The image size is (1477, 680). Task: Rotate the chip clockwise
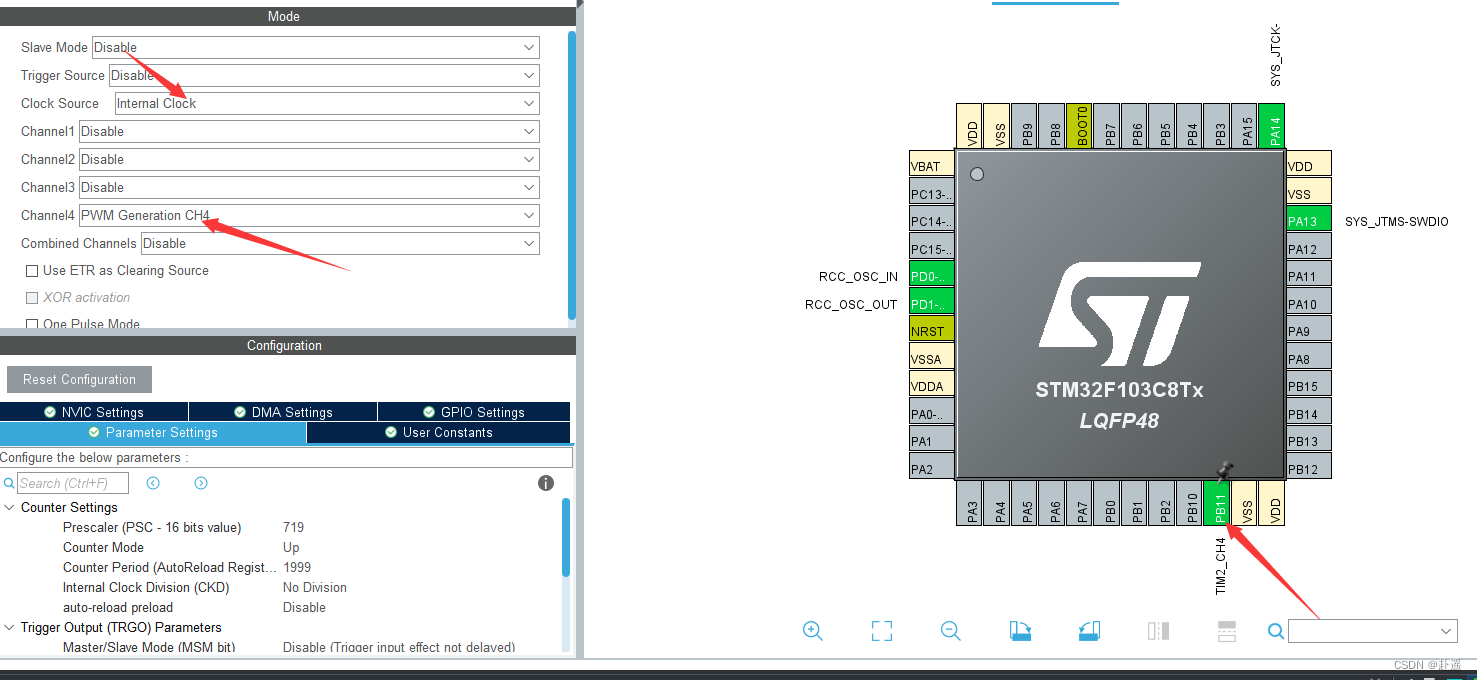tap(1020, 631)
